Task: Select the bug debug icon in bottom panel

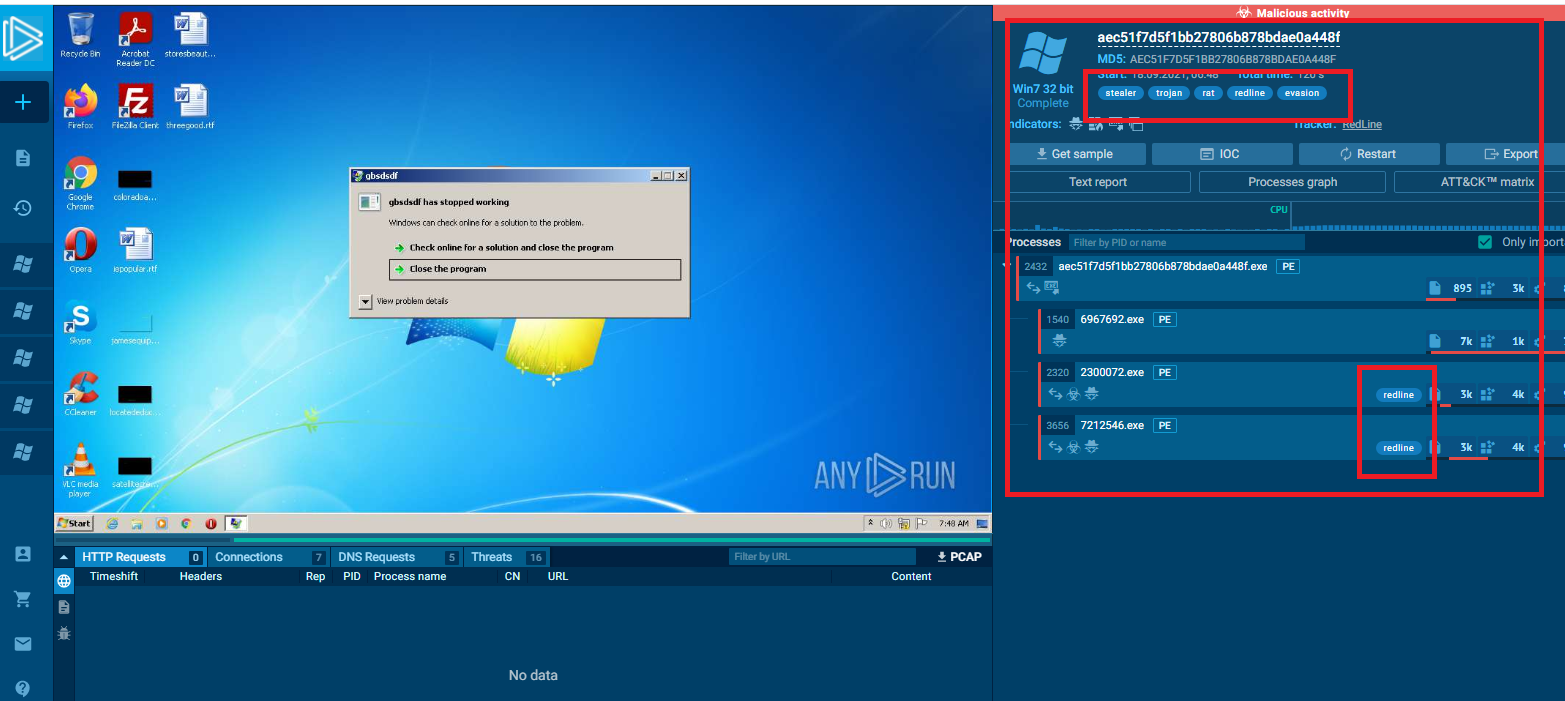Action: pyautogui.click(x=64, y=633)
